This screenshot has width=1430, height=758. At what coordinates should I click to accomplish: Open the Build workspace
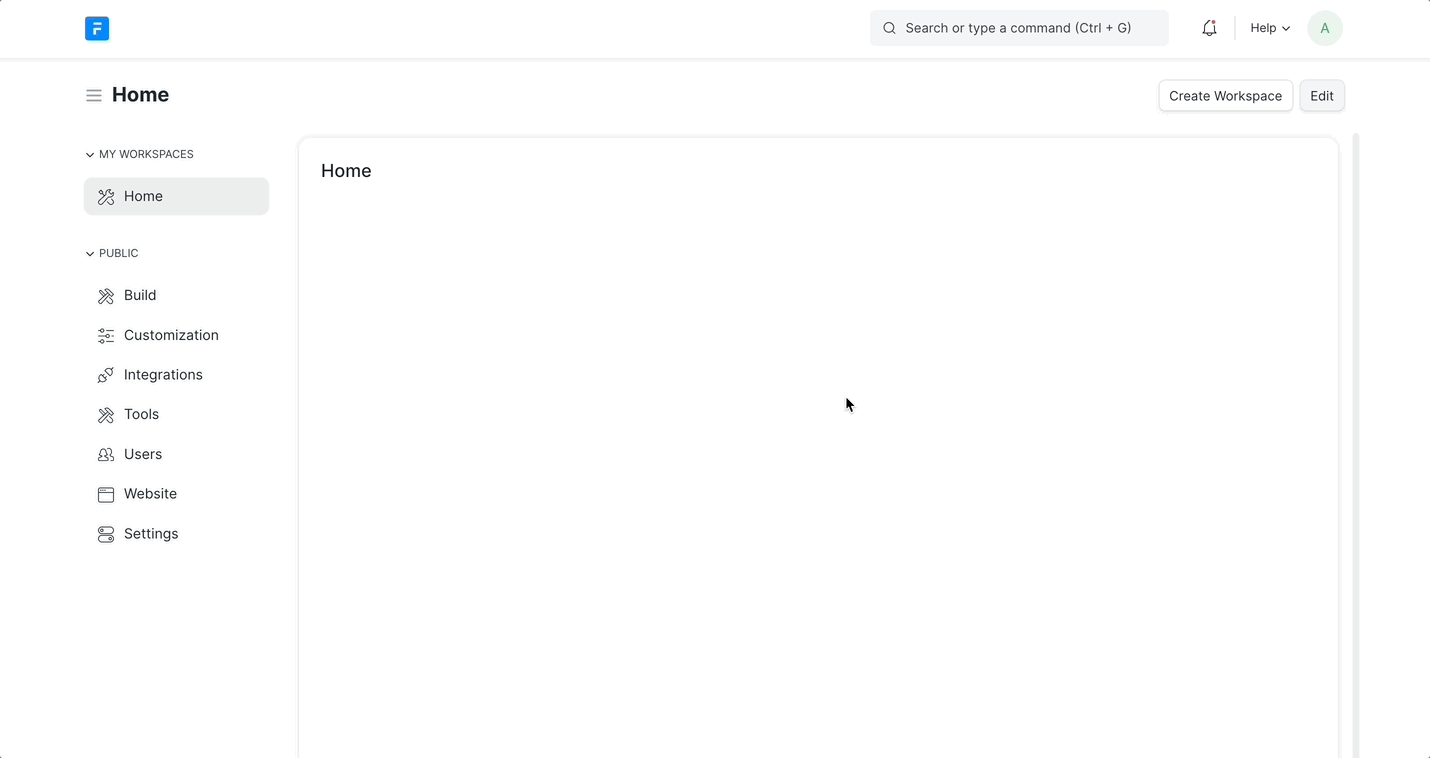point(177,295)
